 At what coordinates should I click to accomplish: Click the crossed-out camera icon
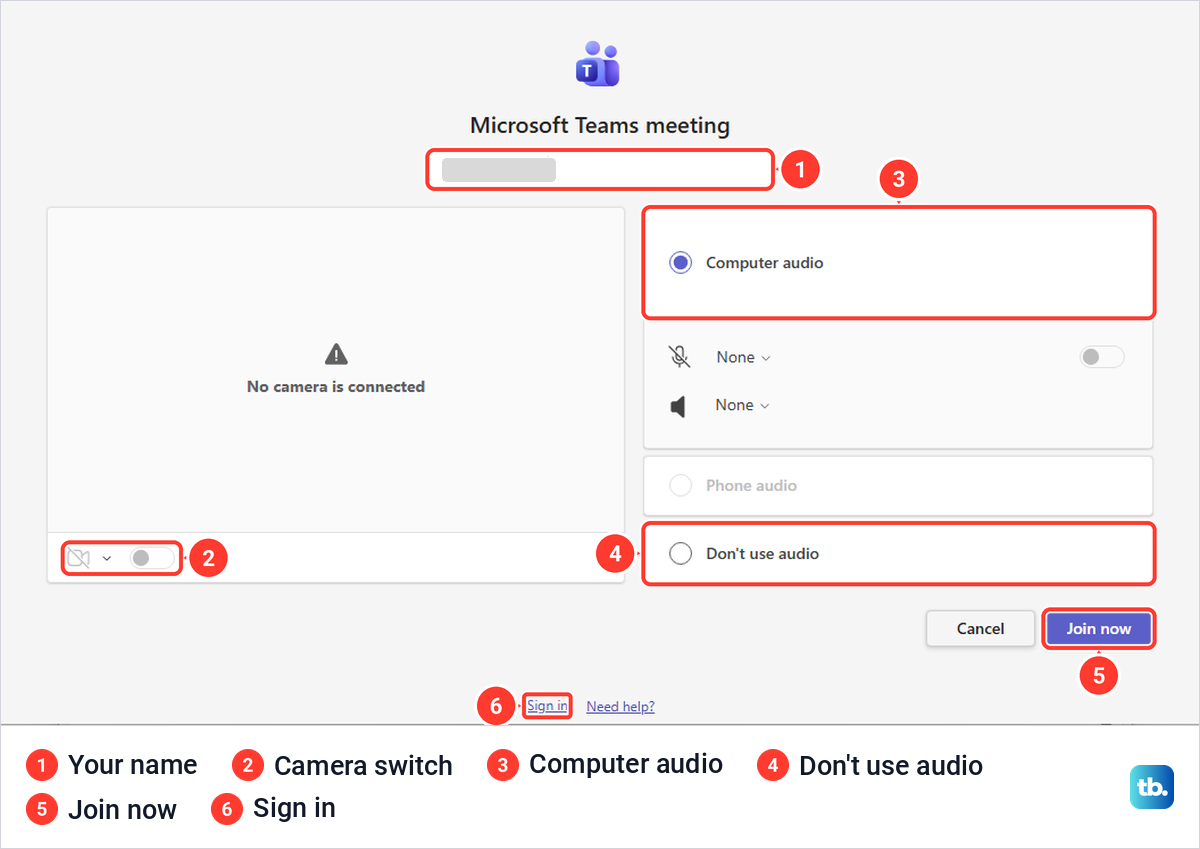coord(79,558)
